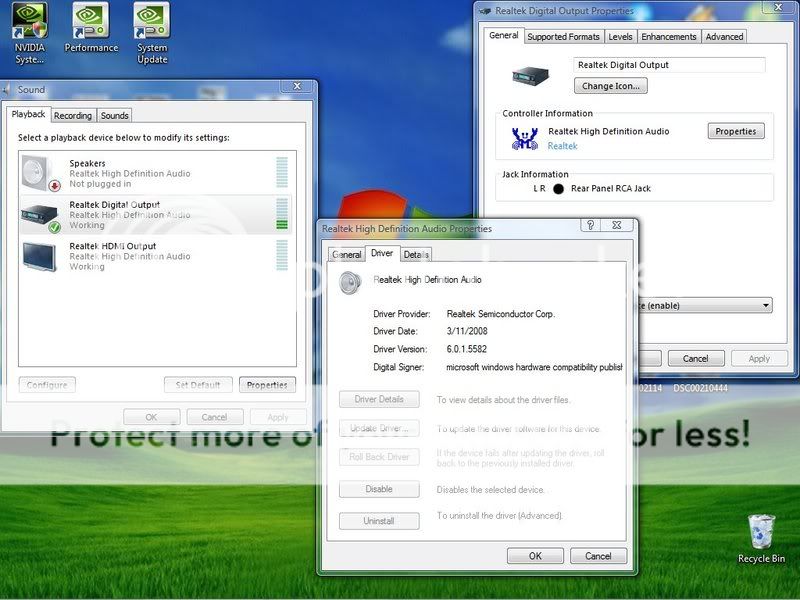
Task: Click the Realtek Digital Output name field
Action: coord(669,65)
